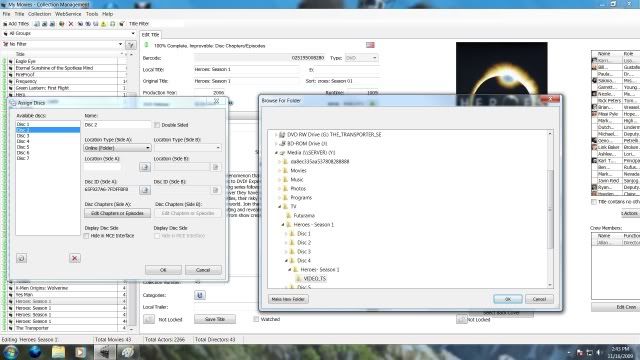The height and width of the screenshot is (360, 640).
Task: Select Frequency in the title list
Action: (x=26, y=81)
